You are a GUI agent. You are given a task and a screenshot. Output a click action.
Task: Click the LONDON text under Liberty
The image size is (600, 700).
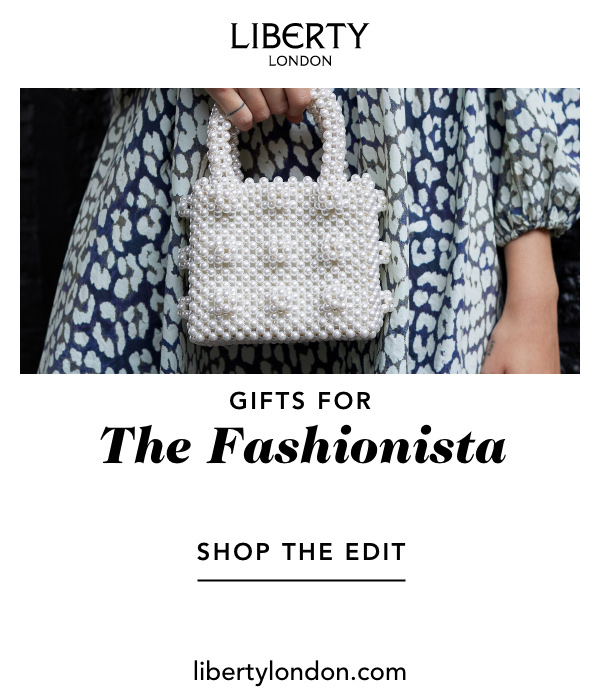coord(300,61)
